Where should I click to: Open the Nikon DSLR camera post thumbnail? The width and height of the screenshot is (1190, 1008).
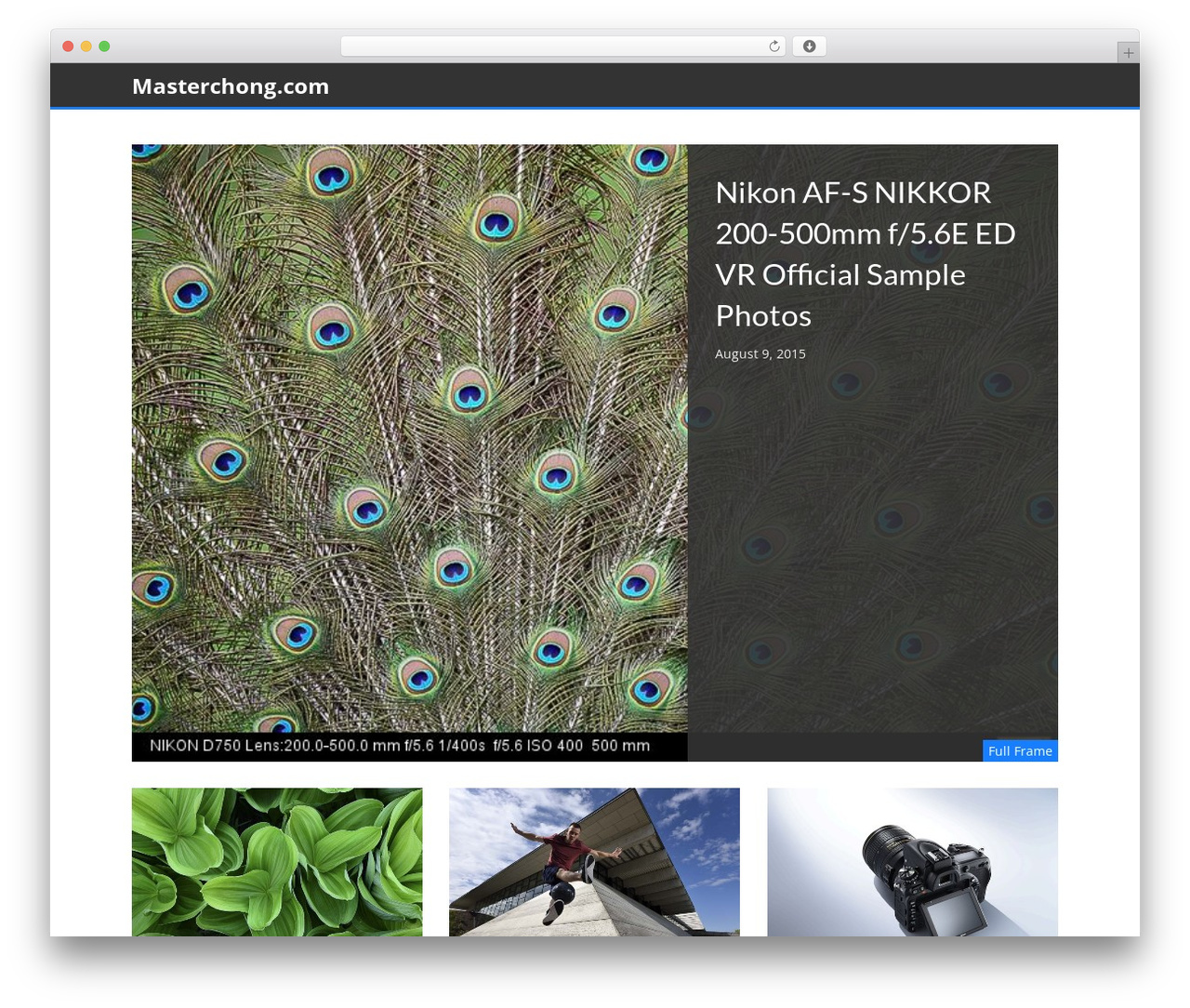tap(912, 862)
